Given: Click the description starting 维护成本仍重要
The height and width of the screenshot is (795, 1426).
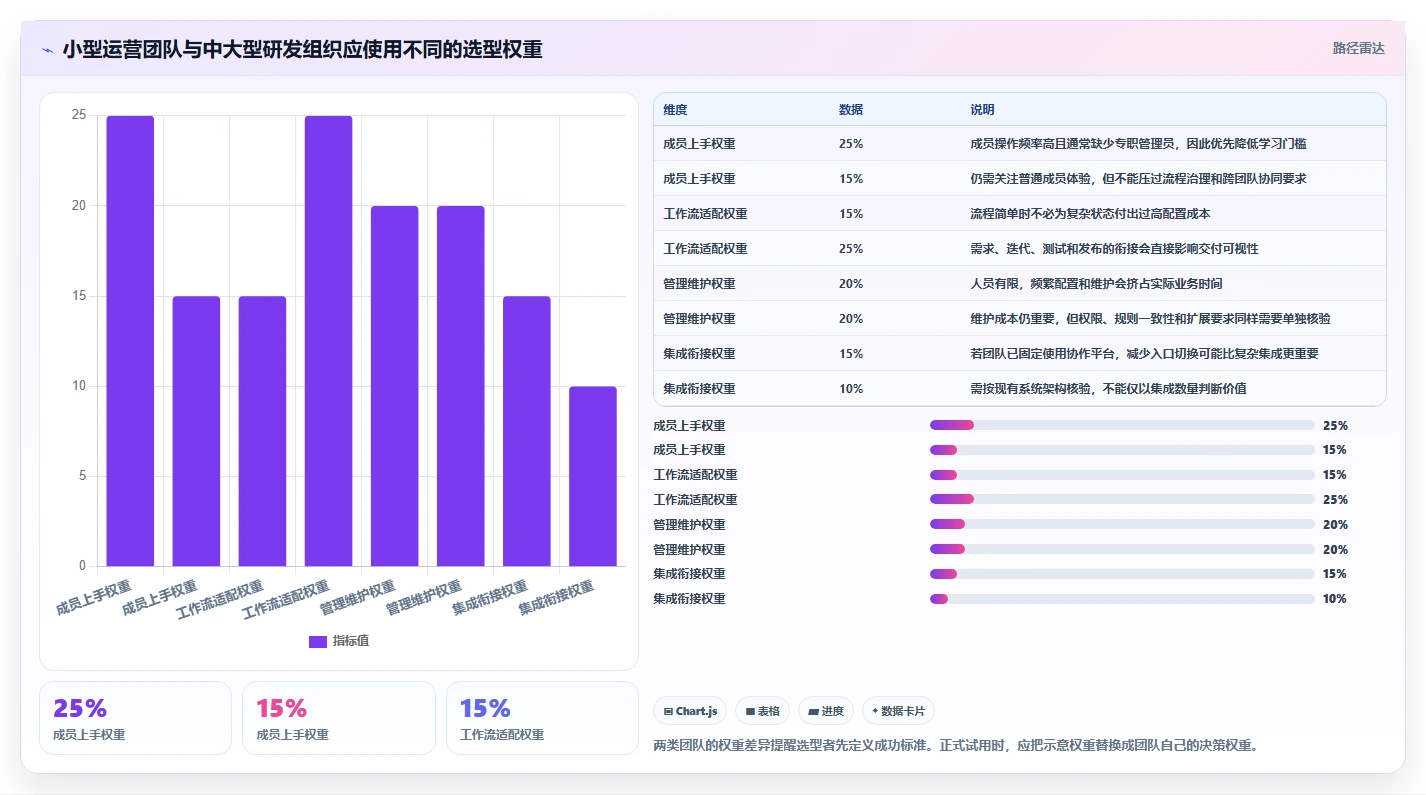Looking at the screenshot, I should click(x=1150, y=319).
